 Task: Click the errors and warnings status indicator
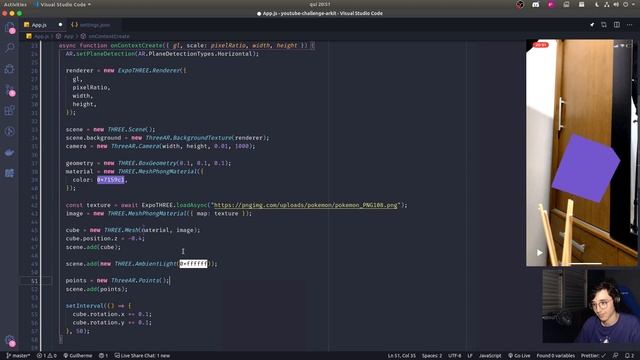[47, 356]
